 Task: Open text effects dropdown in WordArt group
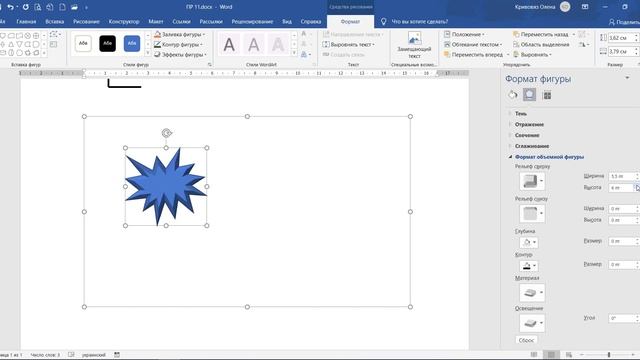tap(306, 54)
